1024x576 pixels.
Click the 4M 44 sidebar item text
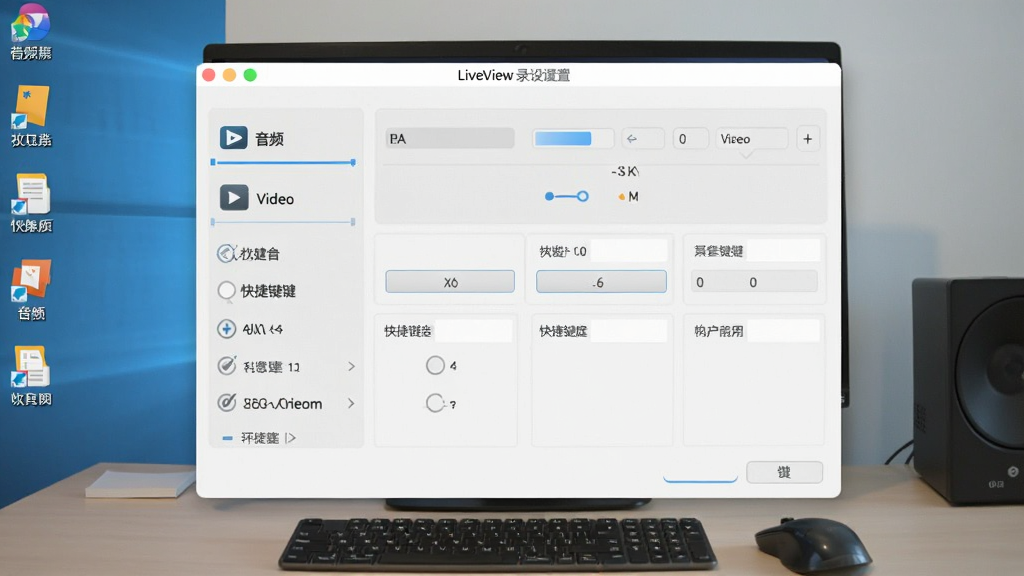click(263, 329)
